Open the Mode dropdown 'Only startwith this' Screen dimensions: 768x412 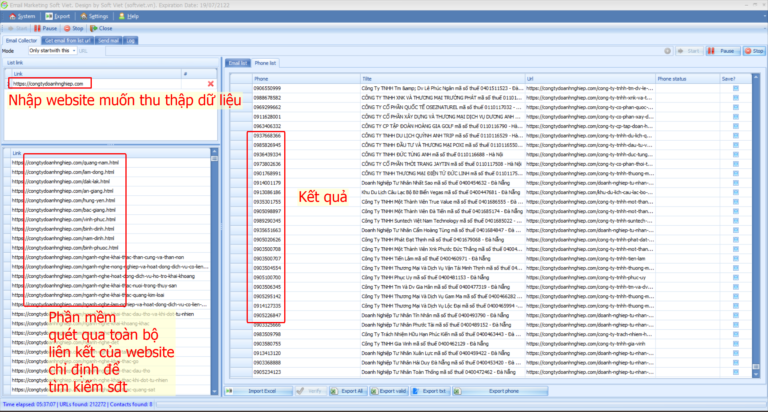52,50
